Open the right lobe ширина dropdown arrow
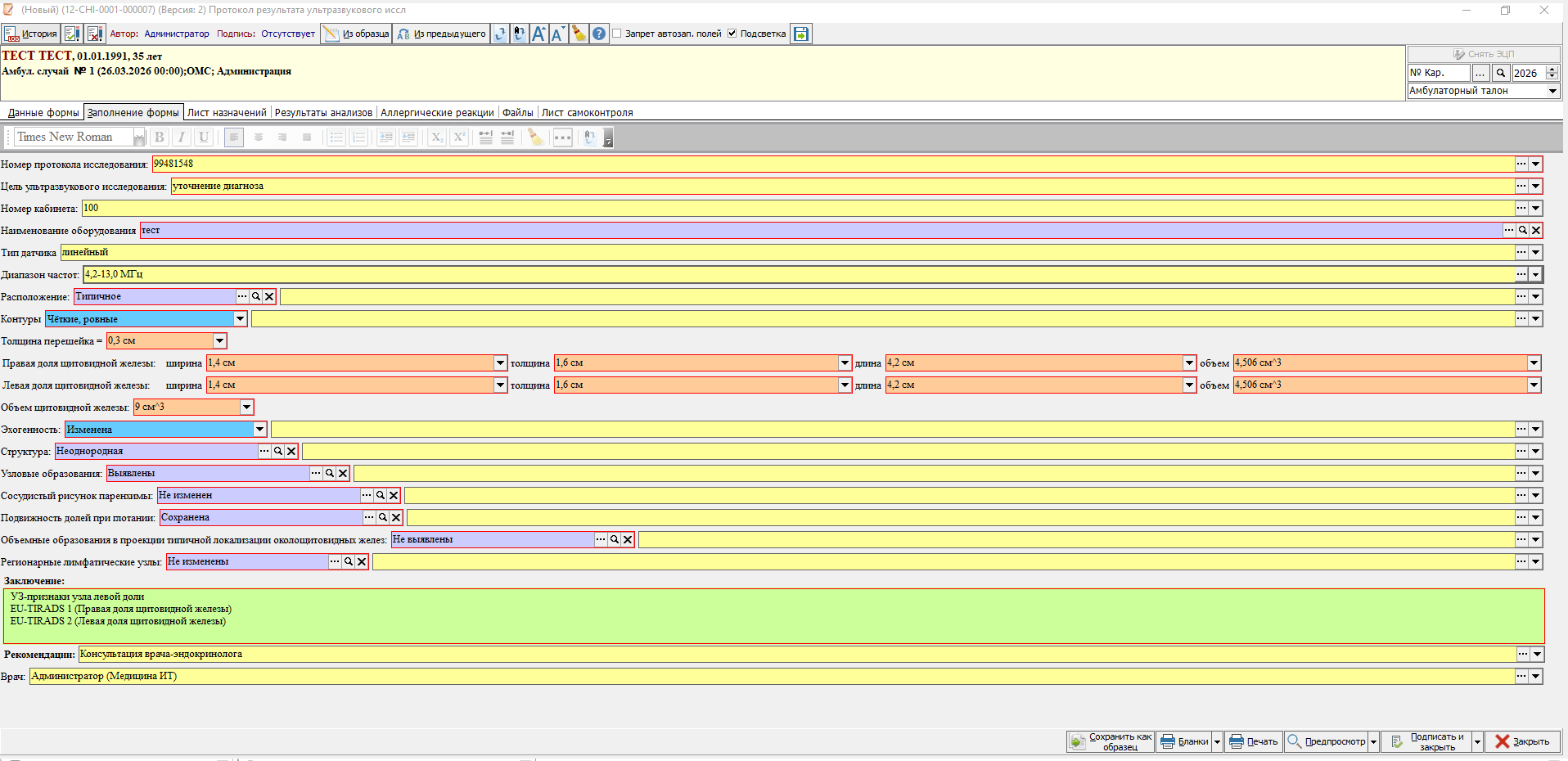The height and width of the screenshot is (761, 1568). click(500, 362)
